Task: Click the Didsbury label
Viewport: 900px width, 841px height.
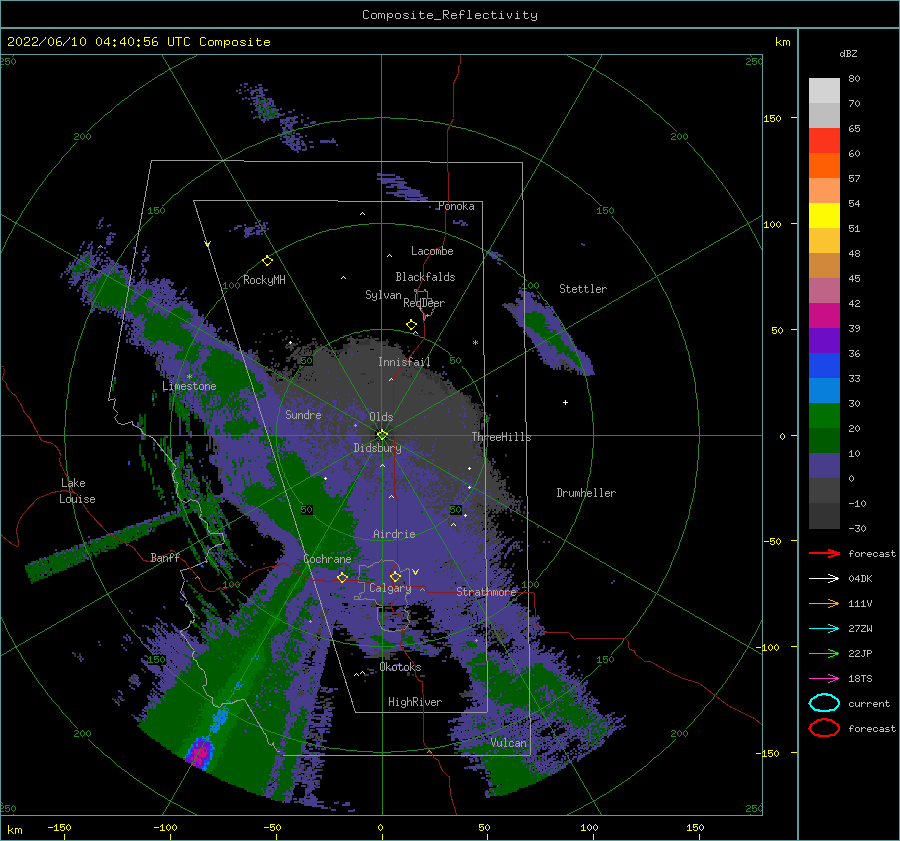Action: point(377,448)
